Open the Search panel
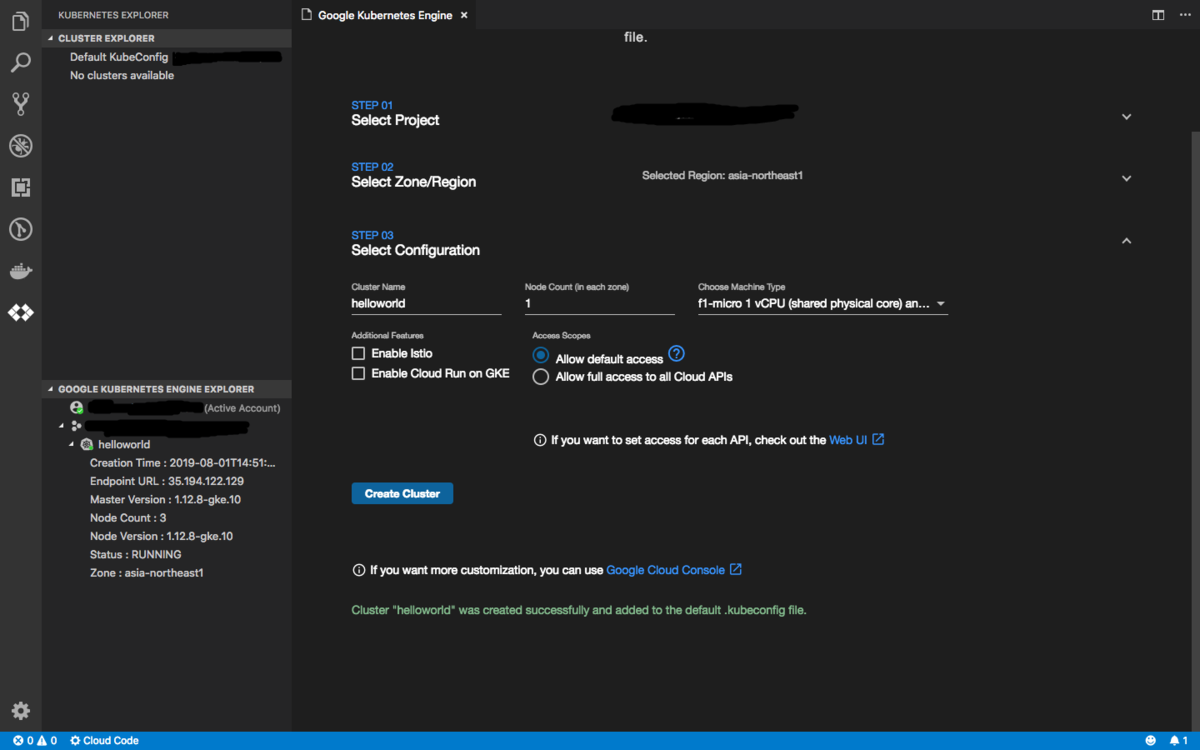This screenshot has height=750, width=1200. 20,62
